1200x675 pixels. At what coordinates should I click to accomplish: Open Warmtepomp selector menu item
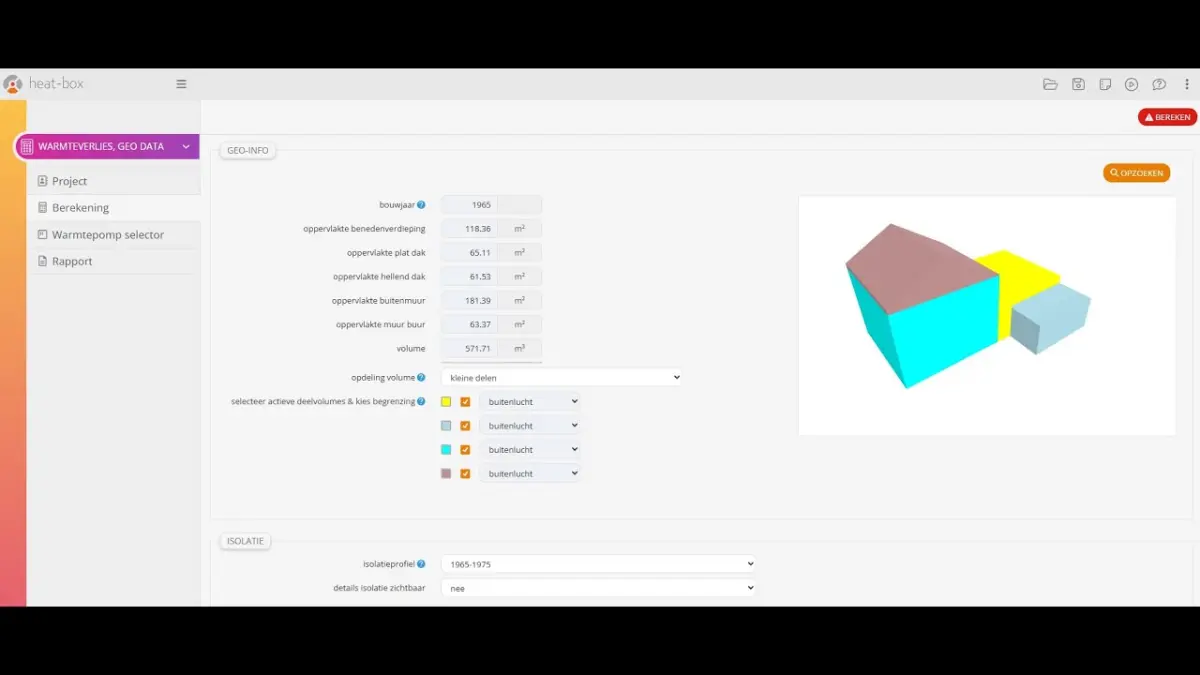coord(107,235)
